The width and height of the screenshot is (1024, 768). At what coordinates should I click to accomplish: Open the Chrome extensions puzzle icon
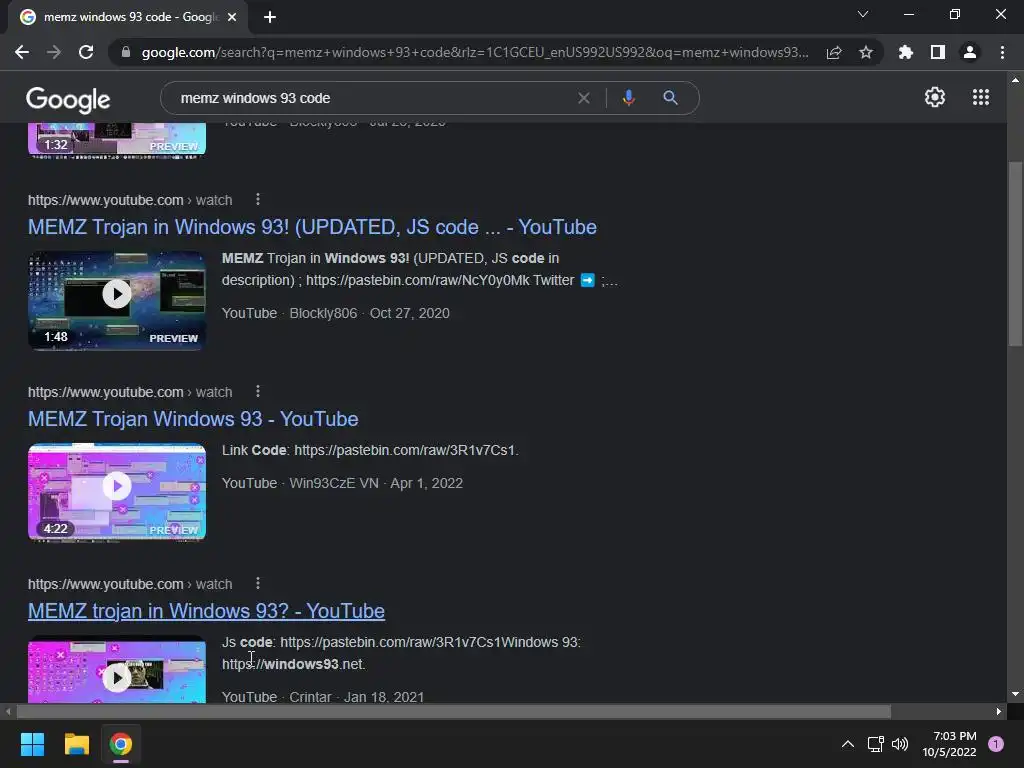[x=906, y=52]
